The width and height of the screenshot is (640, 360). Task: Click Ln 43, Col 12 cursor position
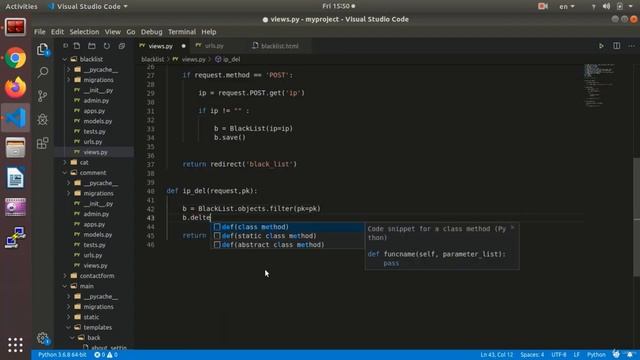point(496,355)
